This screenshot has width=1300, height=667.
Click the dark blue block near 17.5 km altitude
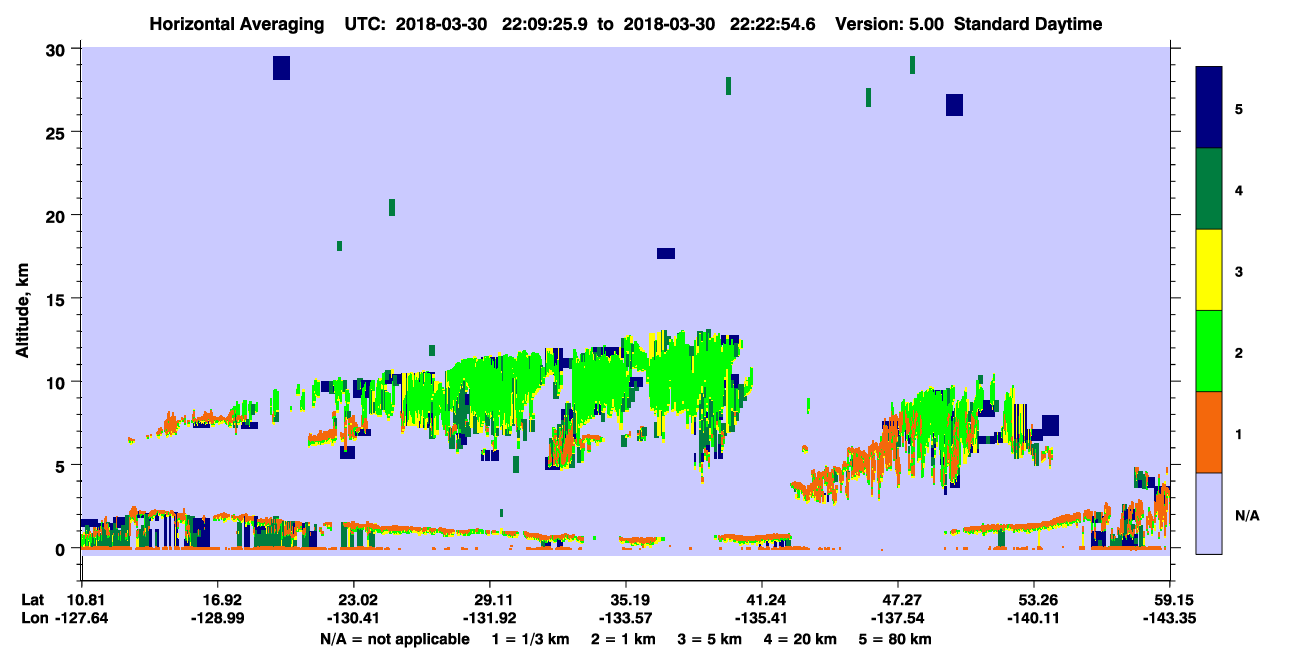(666, 253)
